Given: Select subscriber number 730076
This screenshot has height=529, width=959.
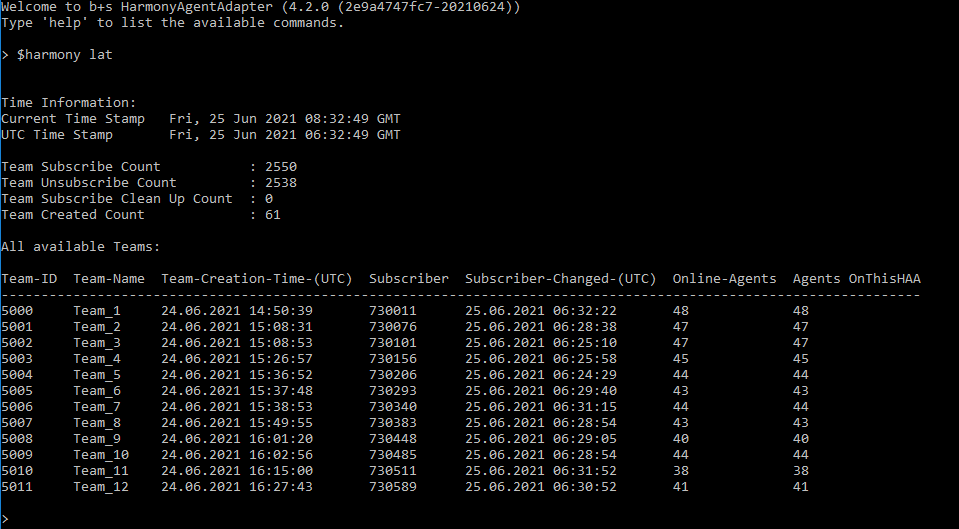Looking at the screenshot, I should pyautogui.click(x=393, y=327).
